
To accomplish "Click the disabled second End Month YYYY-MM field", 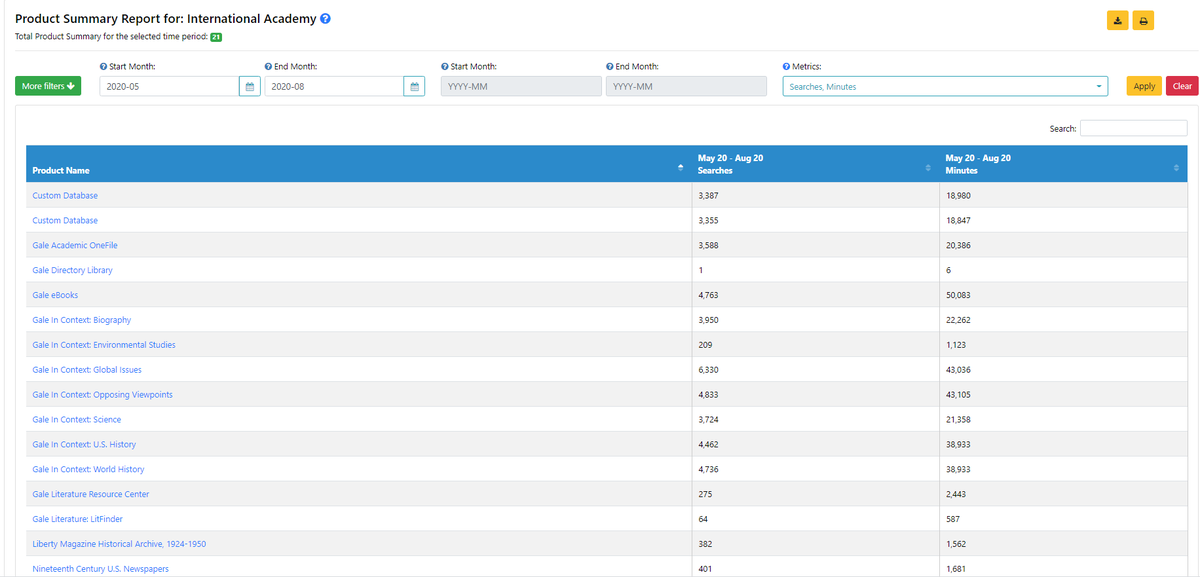I will (685, 86).
